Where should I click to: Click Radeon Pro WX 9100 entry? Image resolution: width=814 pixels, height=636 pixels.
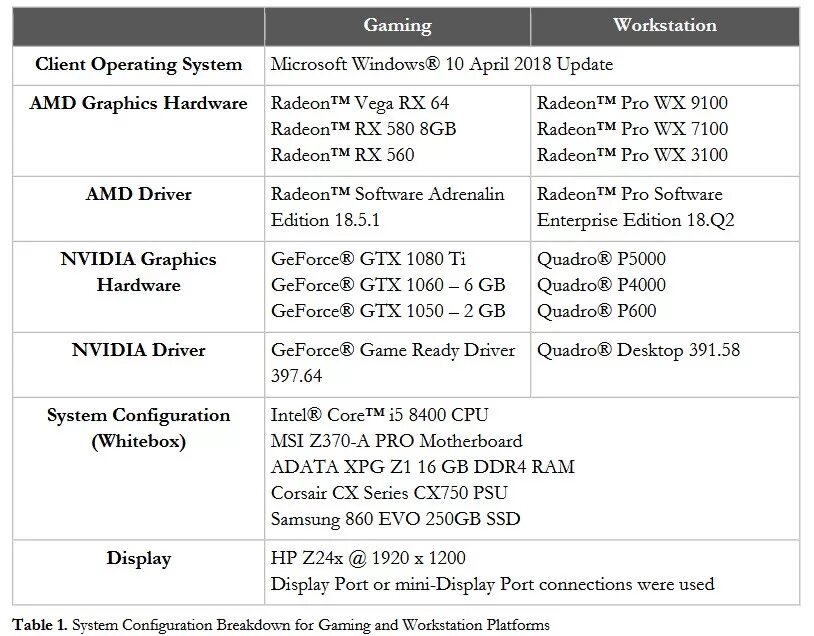632,103
